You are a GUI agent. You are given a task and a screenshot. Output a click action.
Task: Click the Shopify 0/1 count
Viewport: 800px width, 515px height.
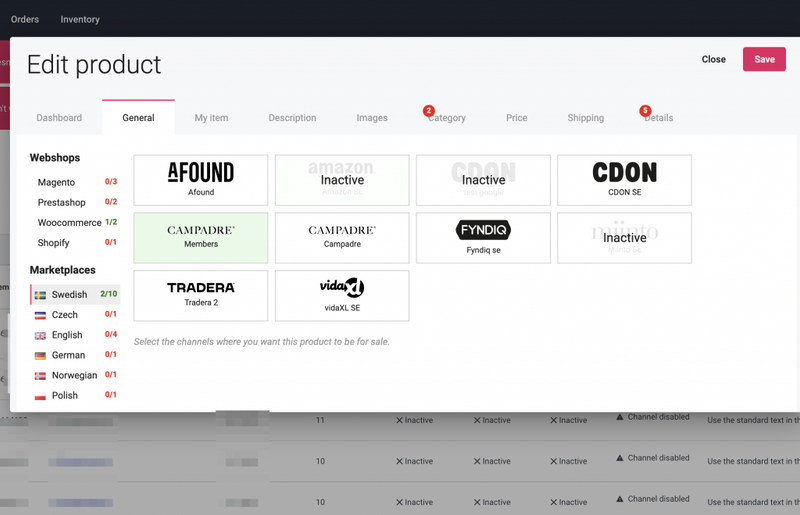coord(111,242)
